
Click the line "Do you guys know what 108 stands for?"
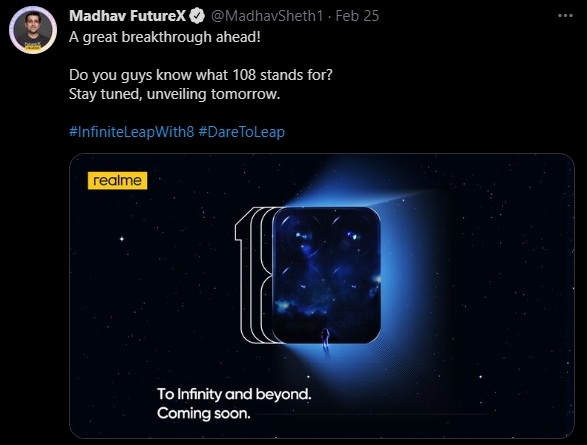[x=201, y=75]
